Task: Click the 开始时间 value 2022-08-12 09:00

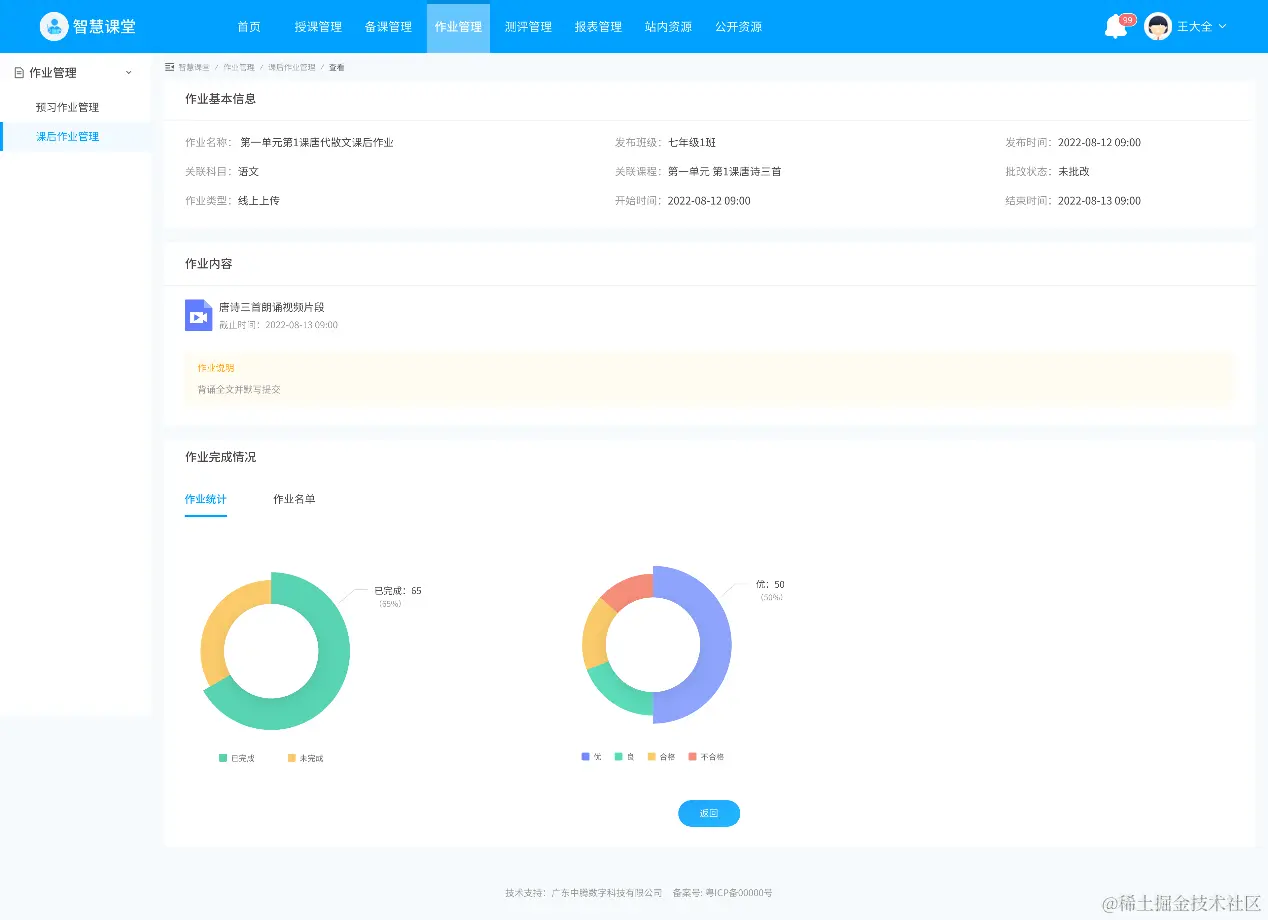Action: (x=709, y=201)
